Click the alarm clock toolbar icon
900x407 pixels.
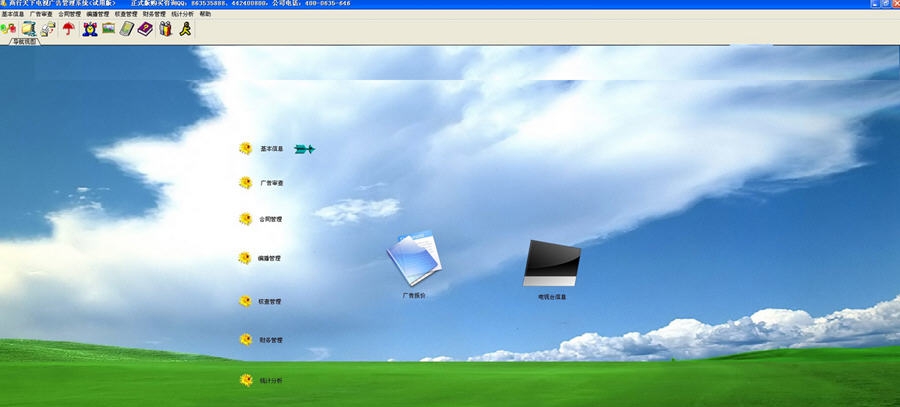[90, 29]
